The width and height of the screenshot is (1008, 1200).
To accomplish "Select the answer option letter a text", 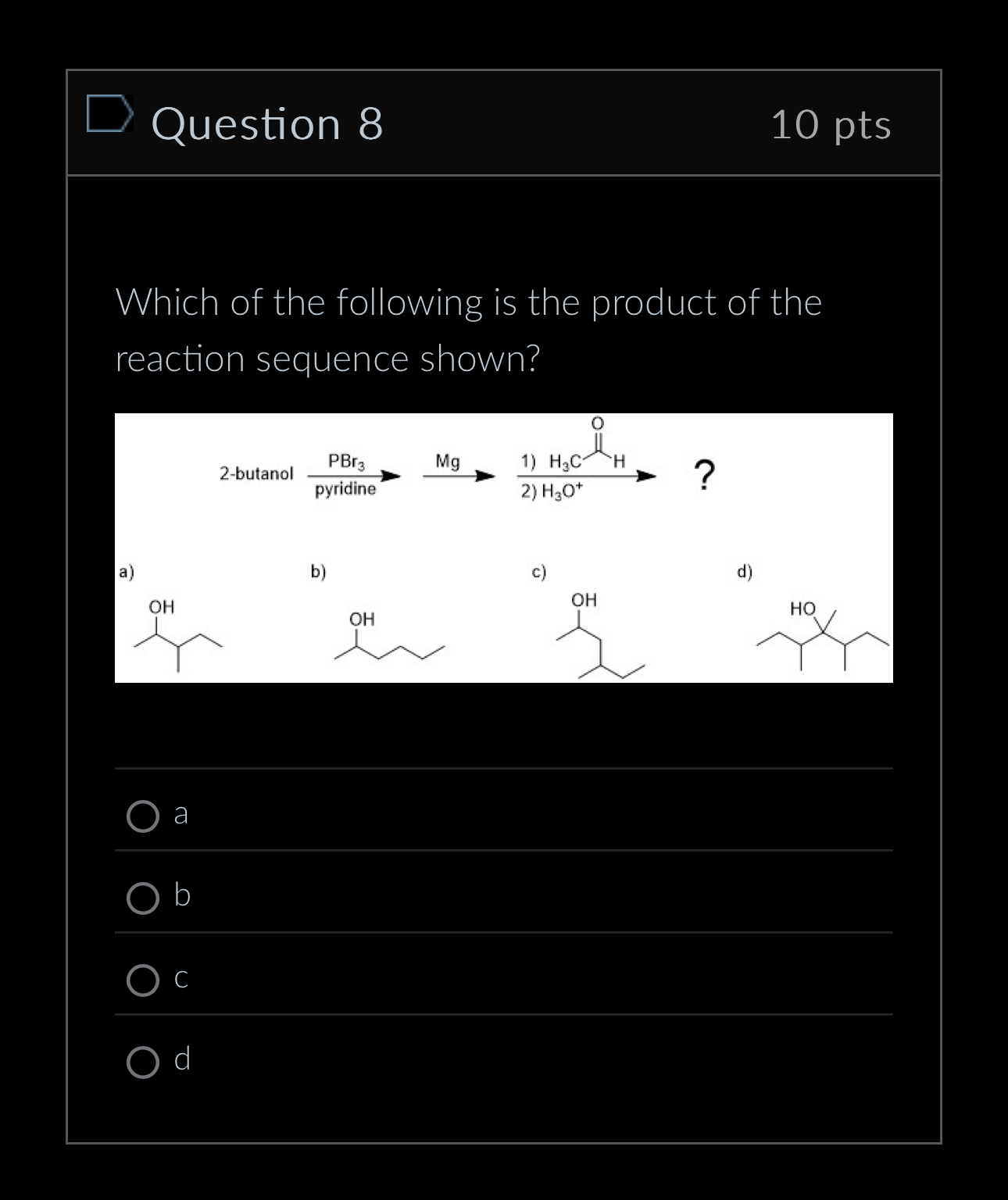I will coord(181,816).
